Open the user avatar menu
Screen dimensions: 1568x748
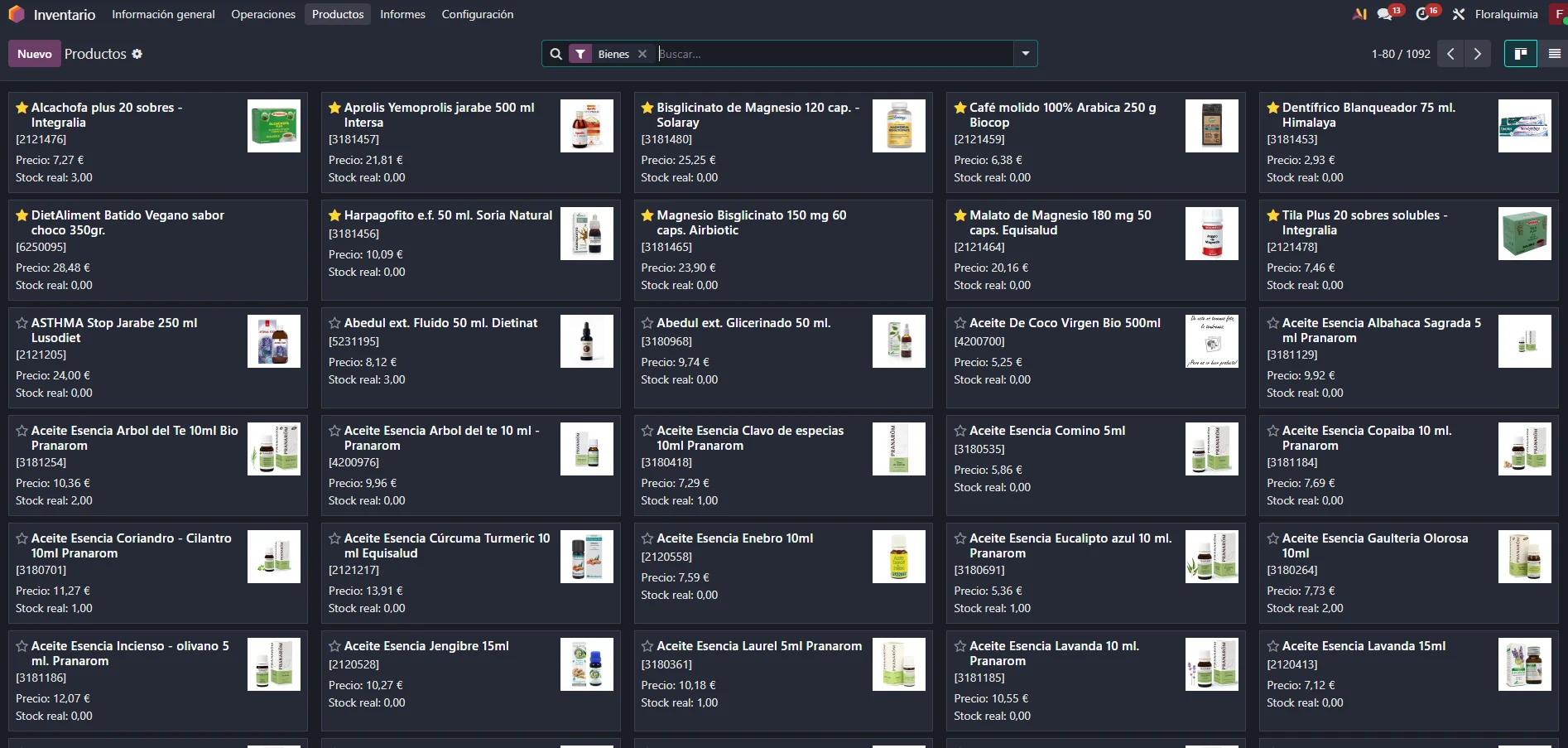tap(1559, 14)
